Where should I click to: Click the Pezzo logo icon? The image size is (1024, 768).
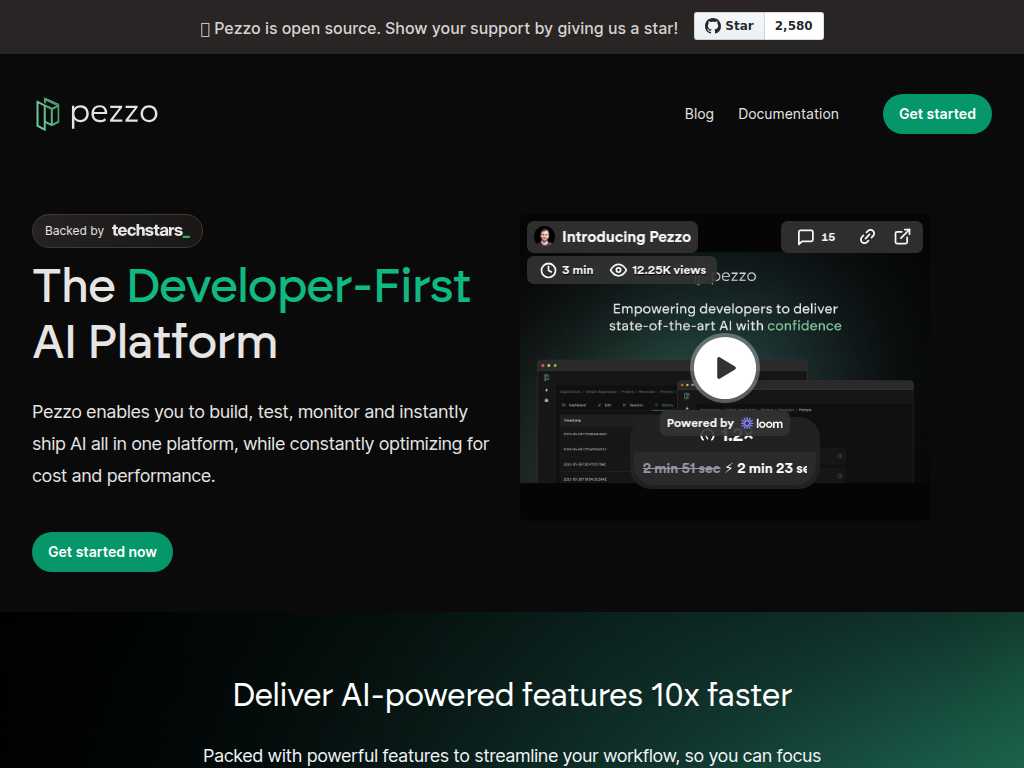[48, 114]
